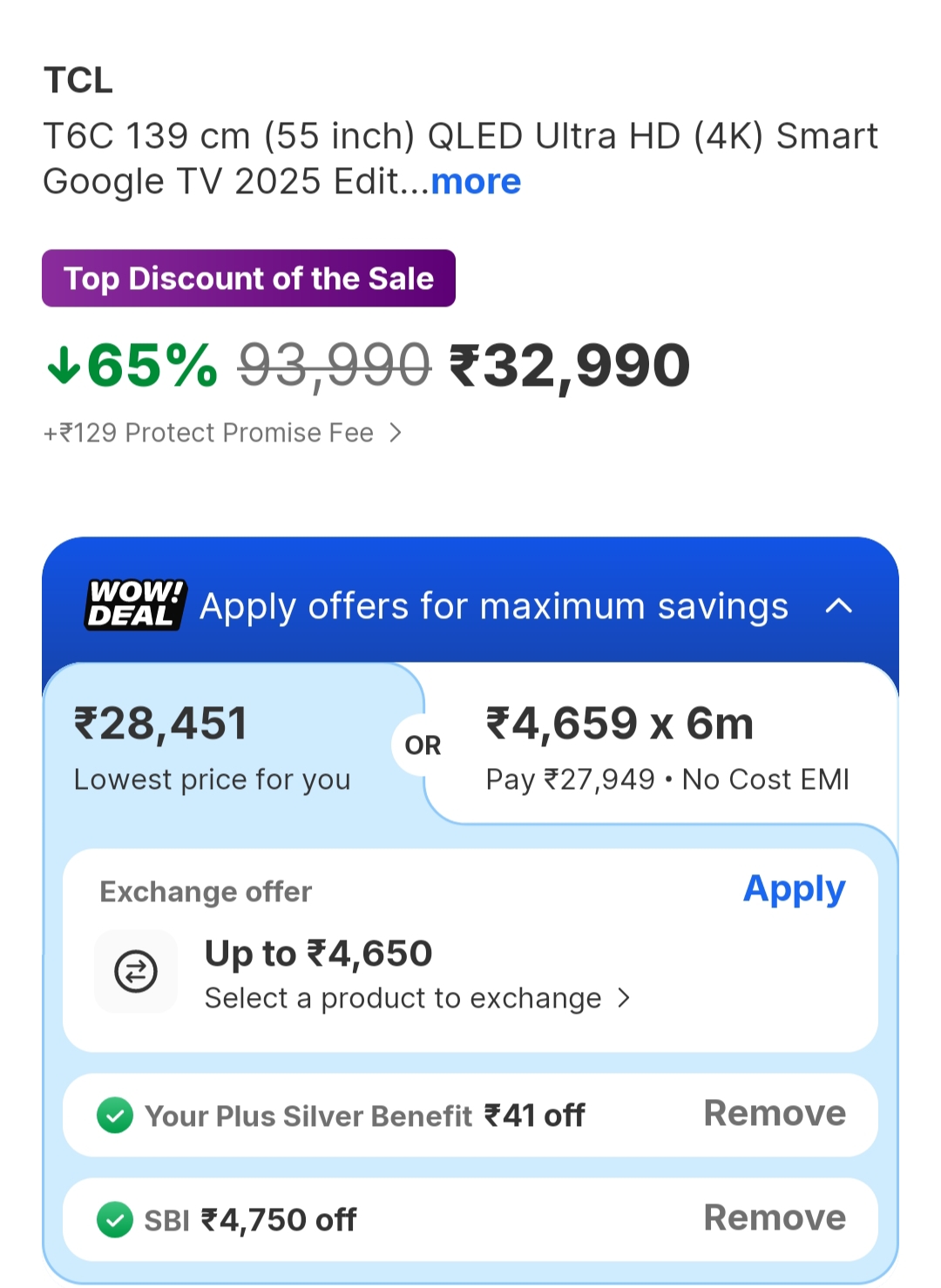941x1288 pixels.
Task: Tap the Pay ₹27,949 No Cost EMI text
Action: 667,779
